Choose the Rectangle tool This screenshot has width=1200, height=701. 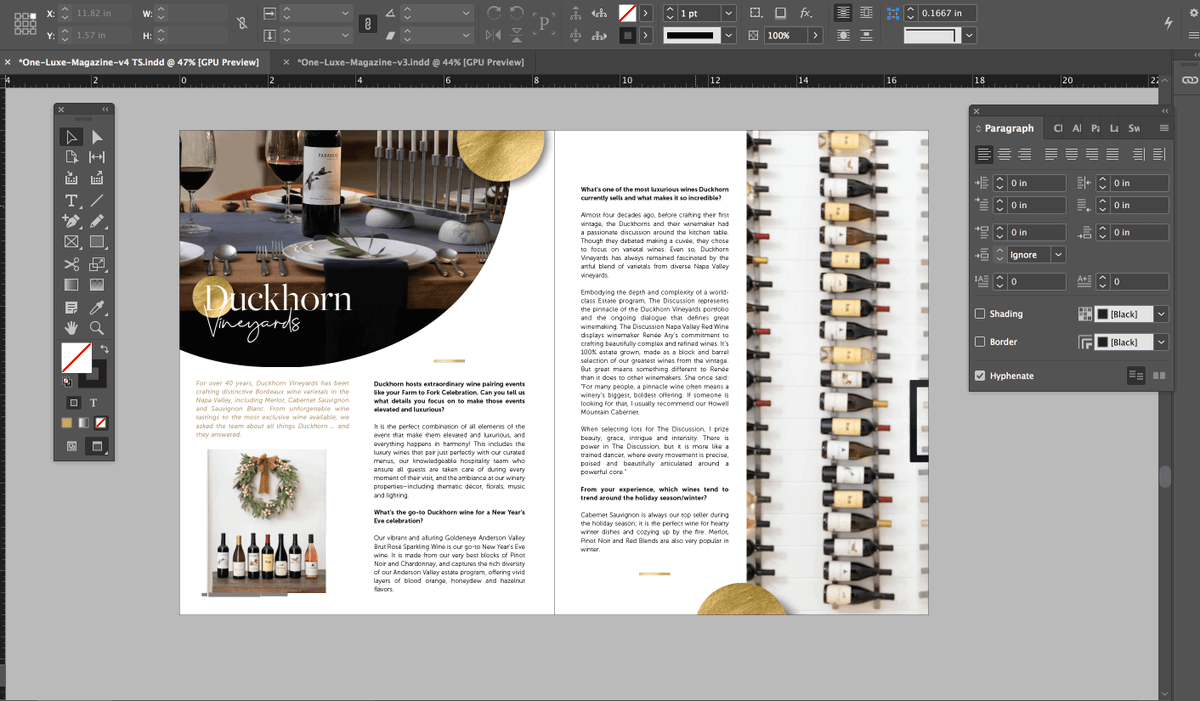click(97, 242)
